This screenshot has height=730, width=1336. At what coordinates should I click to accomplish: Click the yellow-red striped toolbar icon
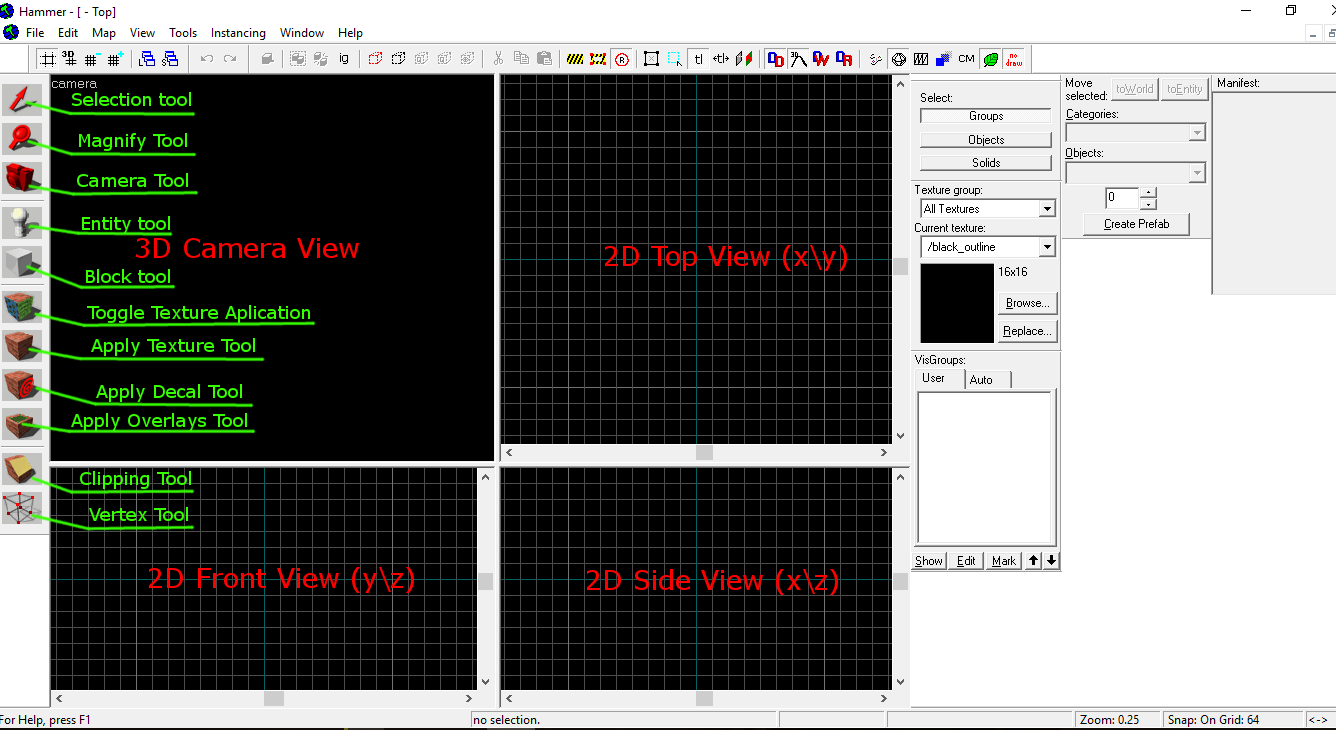(598, 59)
